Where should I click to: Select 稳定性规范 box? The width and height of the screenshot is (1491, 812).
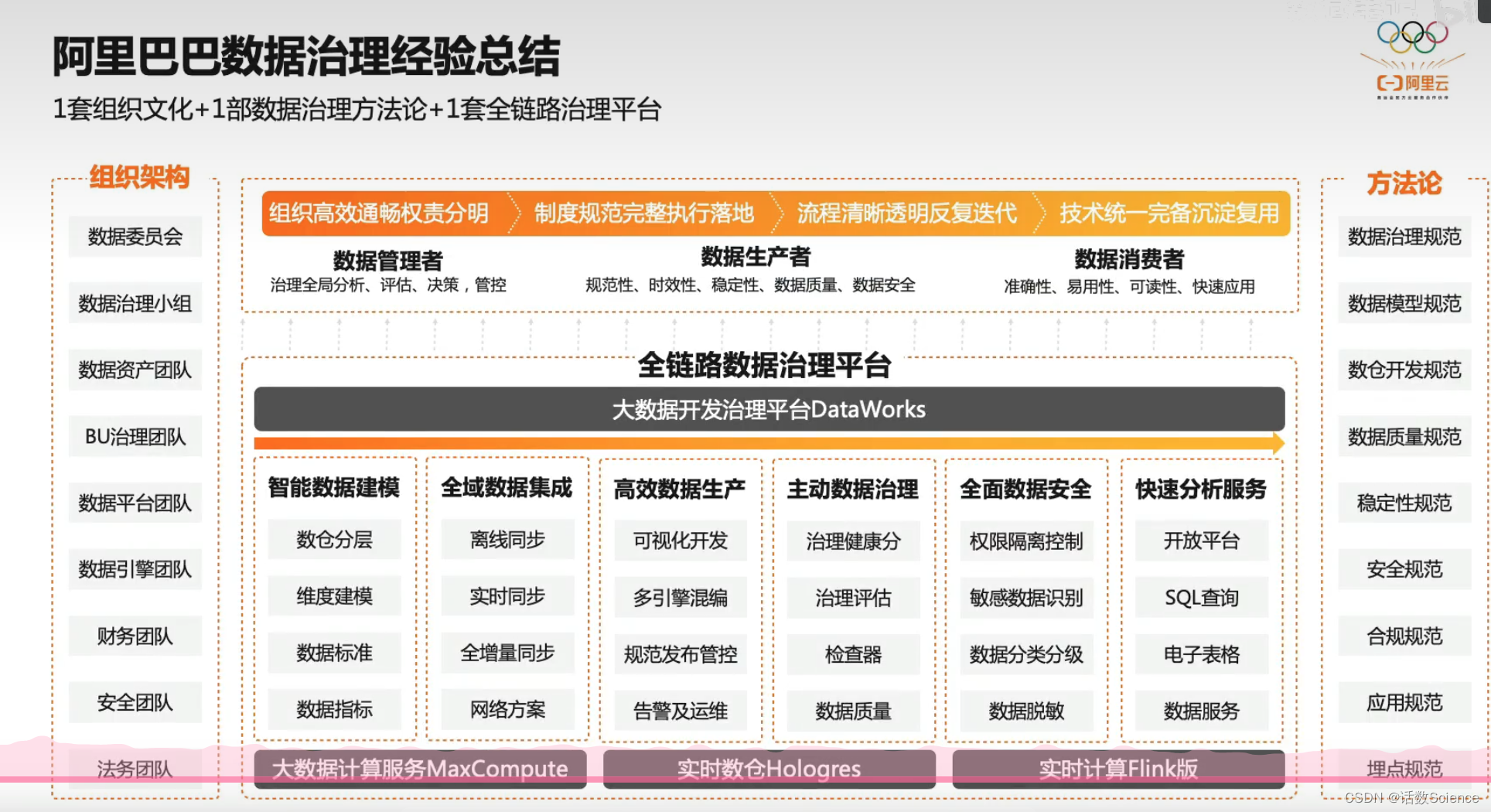tap(1404, 503)
